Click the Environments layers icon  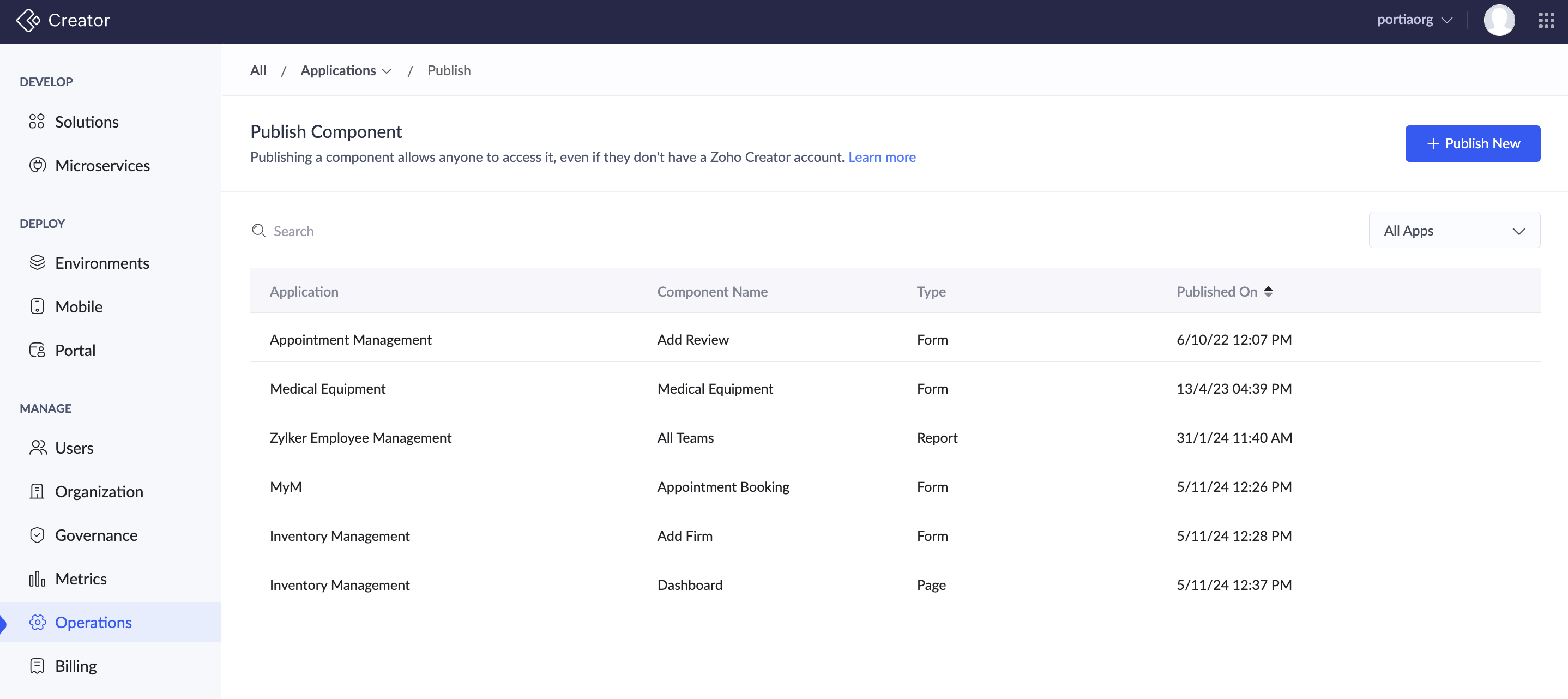tap(37, 262)
